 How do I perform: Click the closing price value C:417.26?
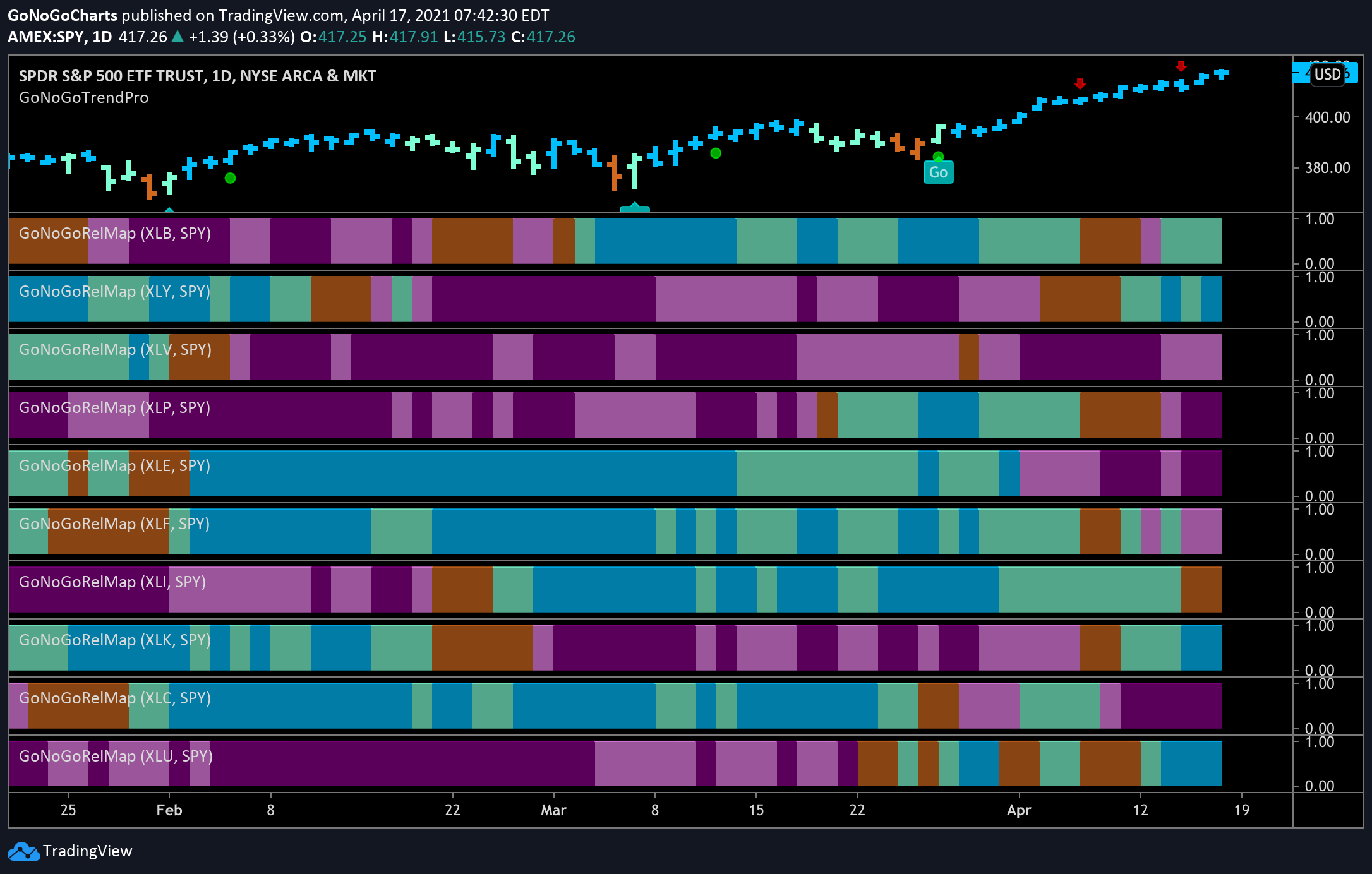pos(543,37)
